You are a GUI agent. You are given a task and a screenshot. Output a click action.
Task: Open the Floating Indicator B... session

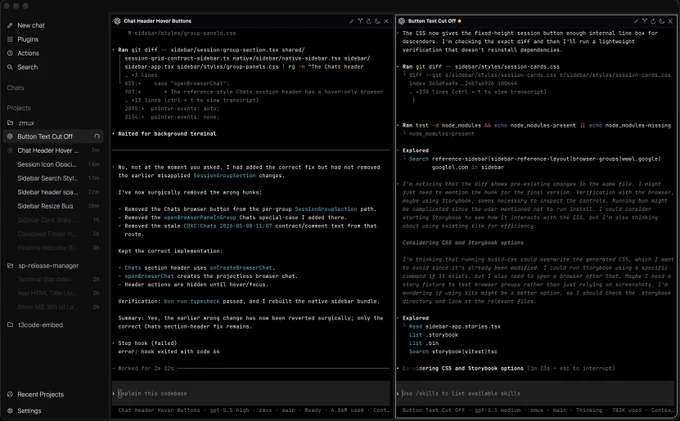tap(53, 248)
